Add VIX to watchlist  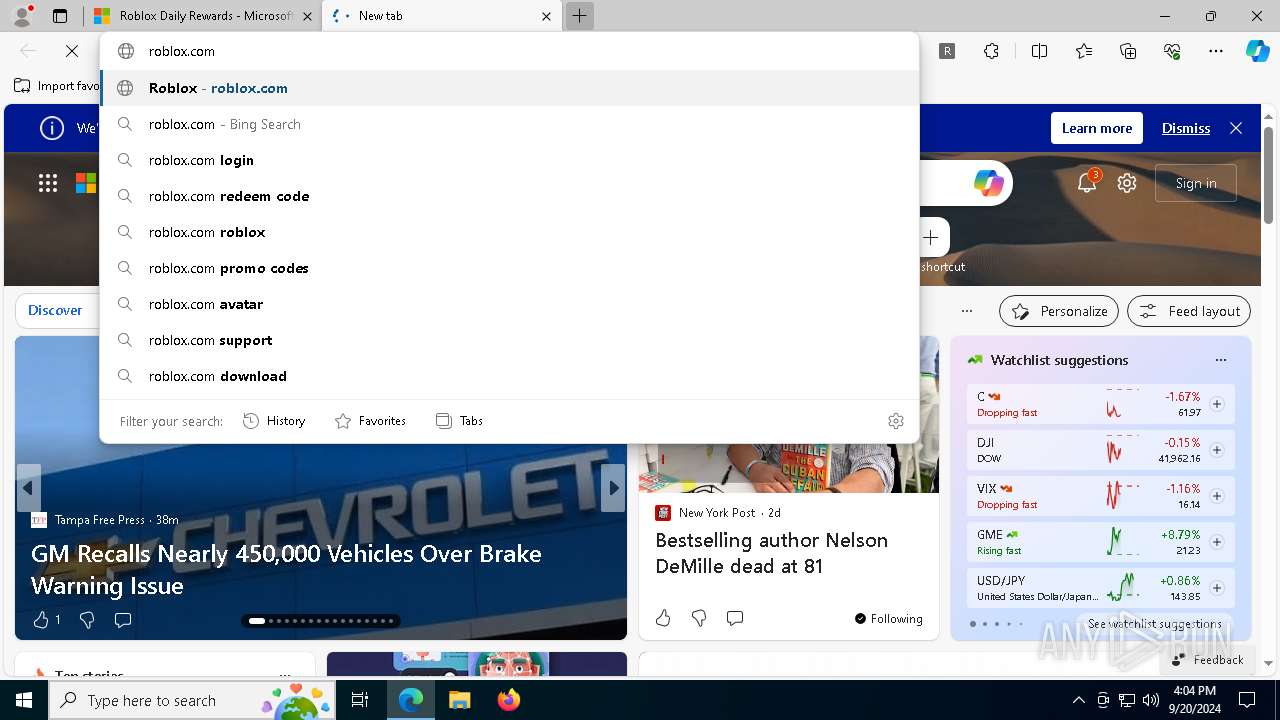click(x=1217, y=496)
